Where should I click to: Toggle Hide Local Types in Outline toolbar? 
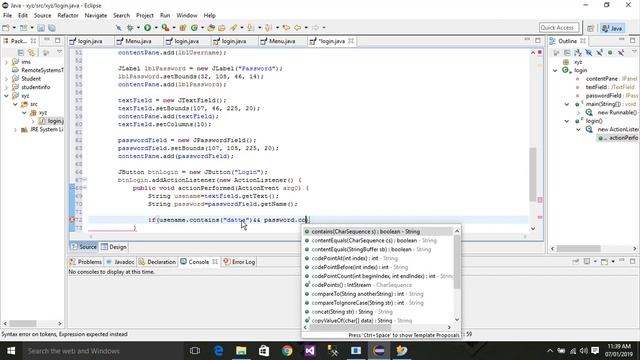click(x=621, y=53)
